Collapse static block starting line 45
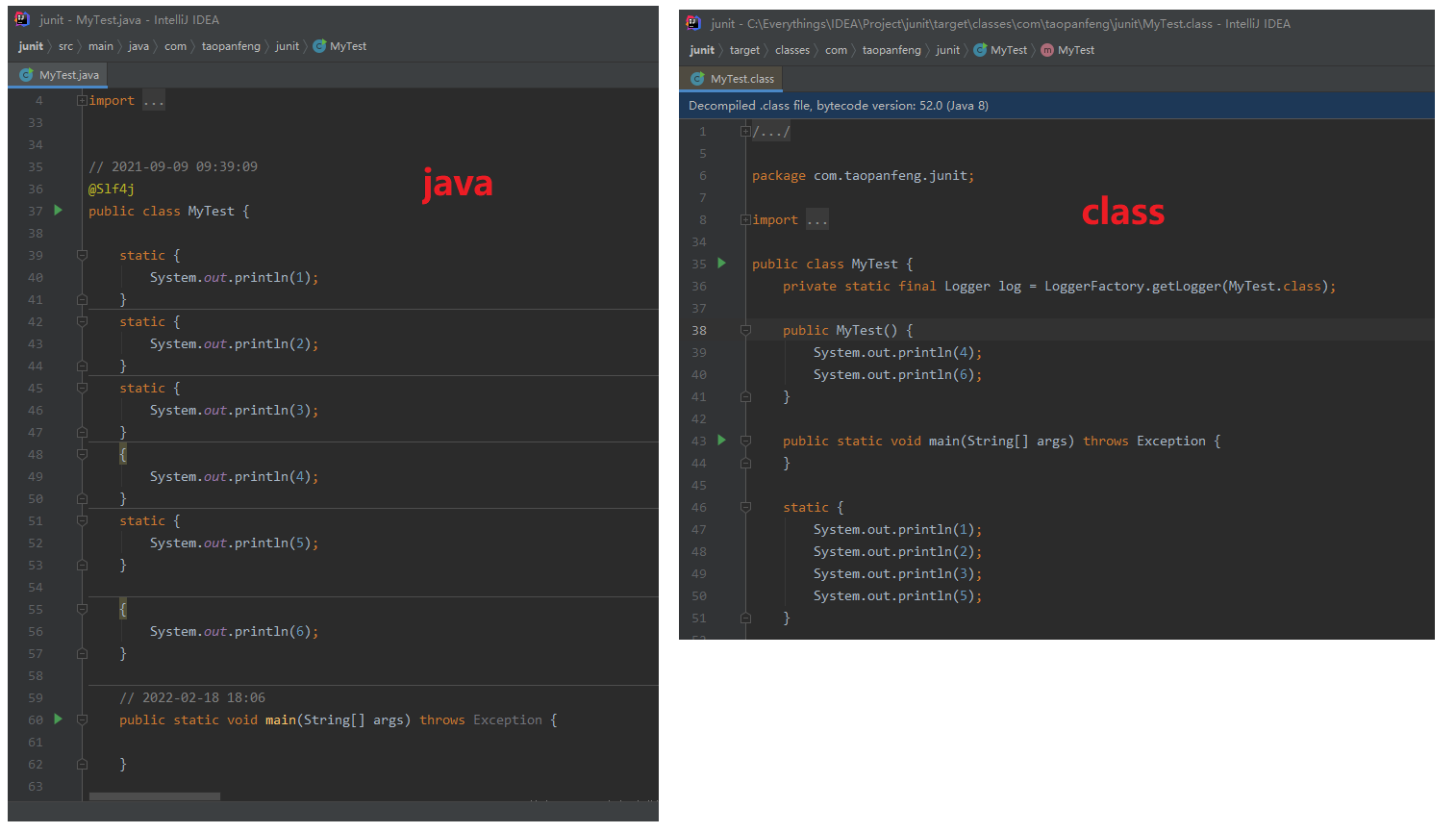 [82, 388]
